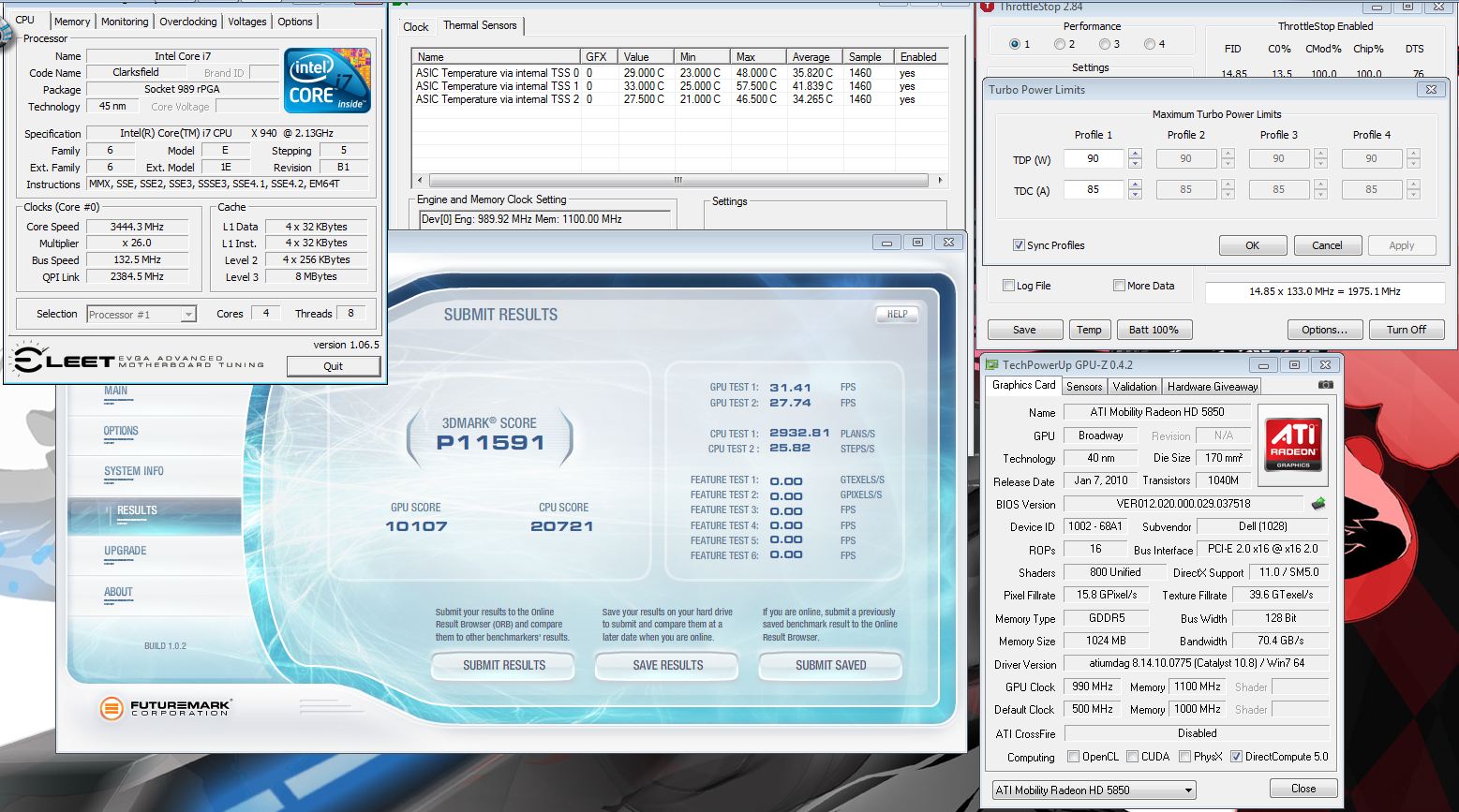
Task: Enable the Log File checkbox
Action: point(1008,286)
